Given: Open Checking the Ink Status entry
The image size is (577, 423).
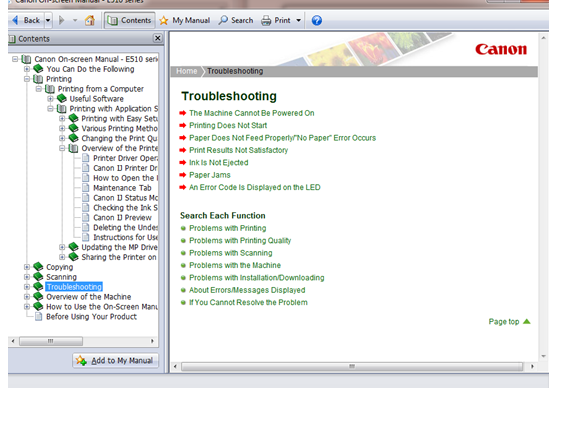Looking at the screenshot, I should 125,208.
